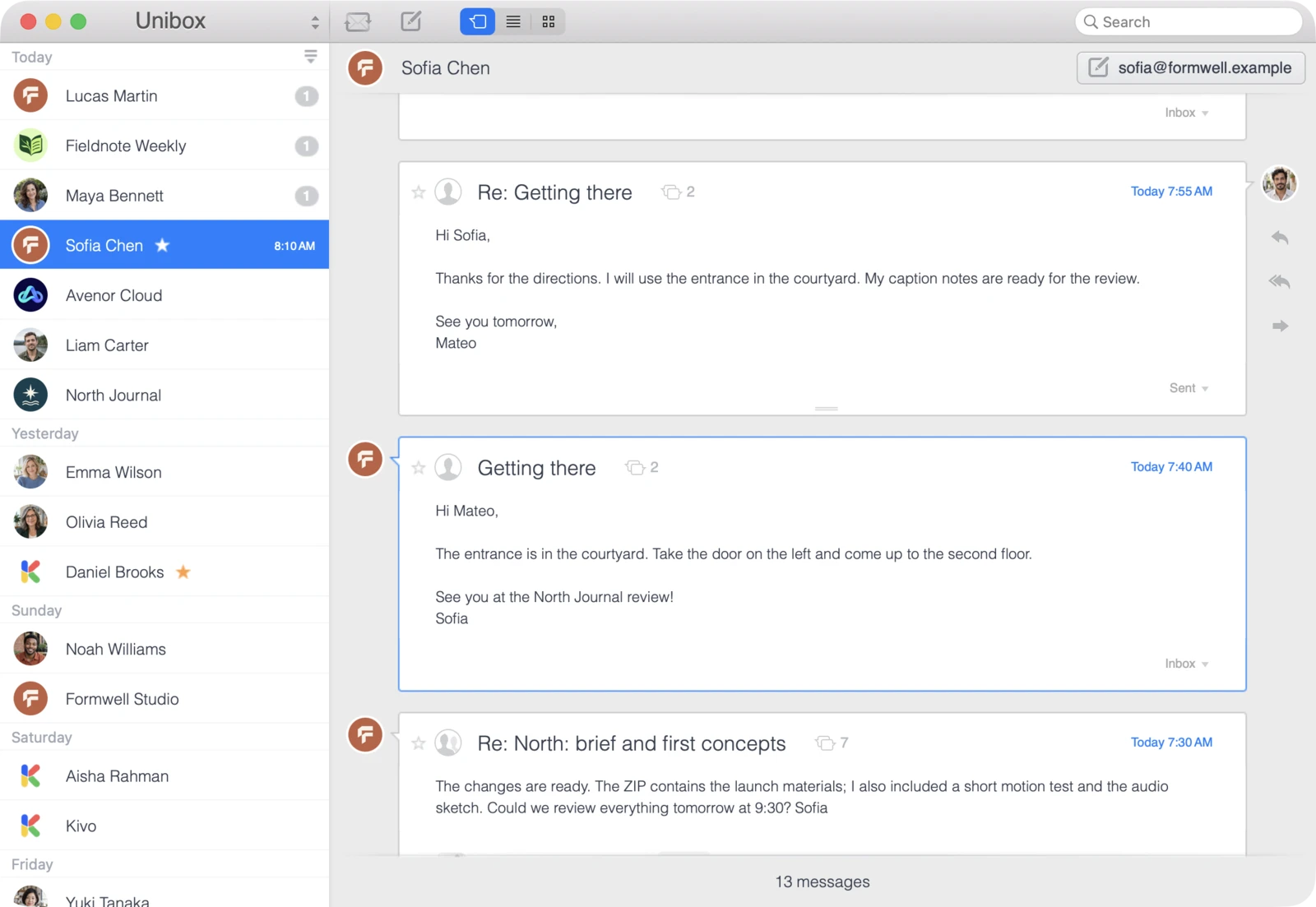
Task: Expand thread count 2 on Re: Getting there
Action: click(679, 192)
